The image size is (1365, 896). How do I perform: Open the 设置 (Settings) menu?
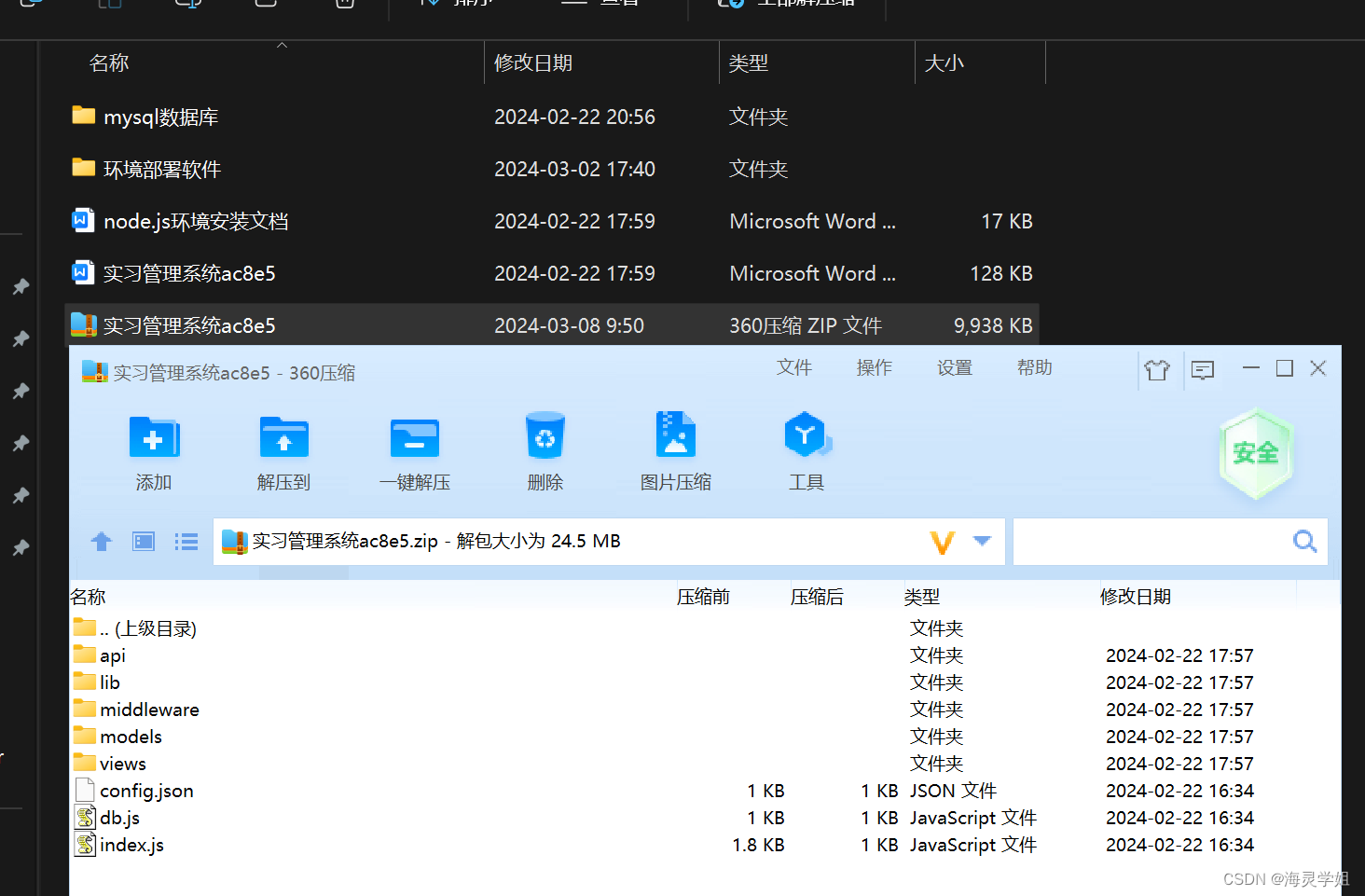pos(954,367)
